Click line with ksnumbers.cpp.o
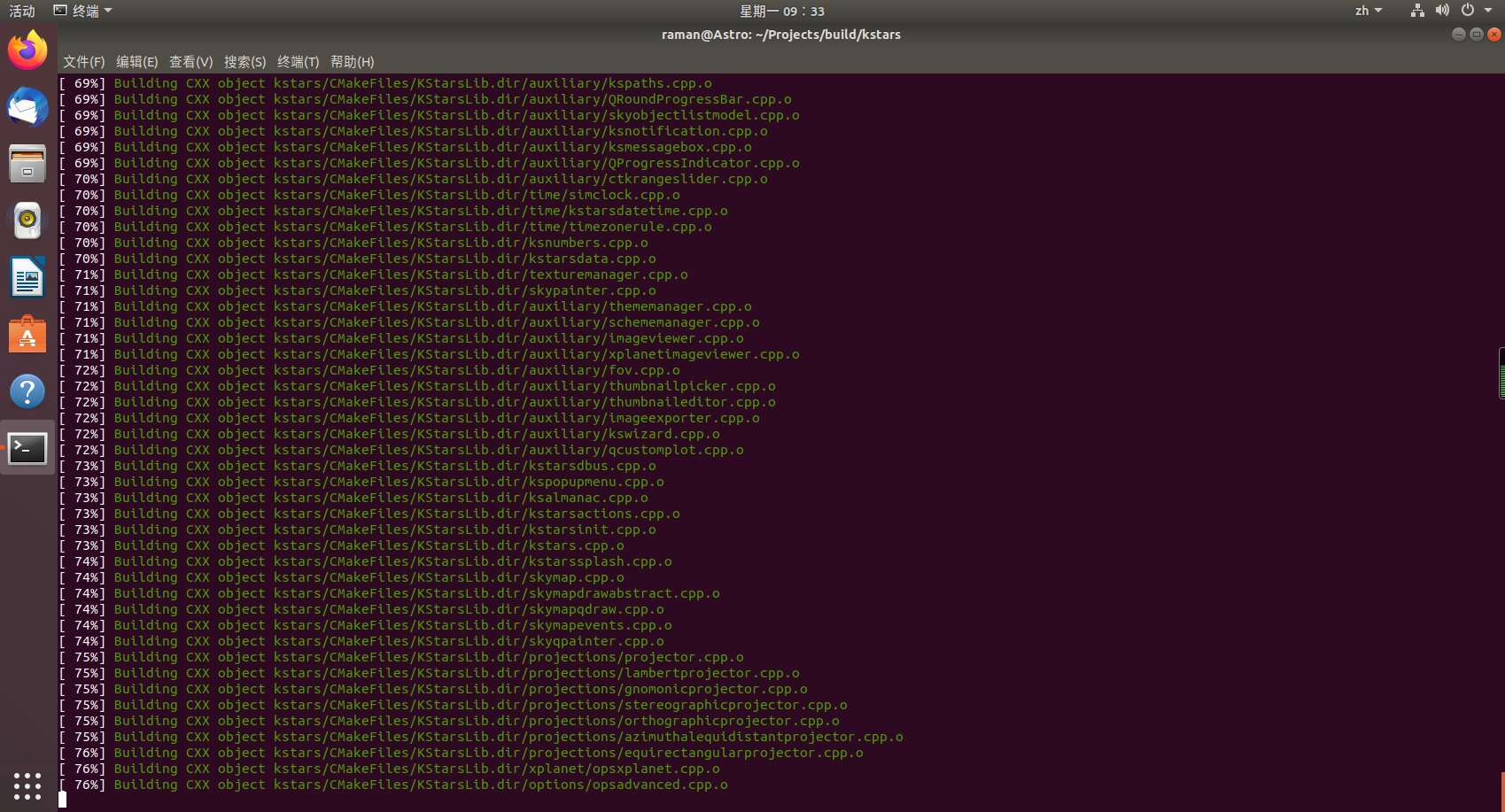The height and width of the screenshot is (812, 1505). coord(353,243)
